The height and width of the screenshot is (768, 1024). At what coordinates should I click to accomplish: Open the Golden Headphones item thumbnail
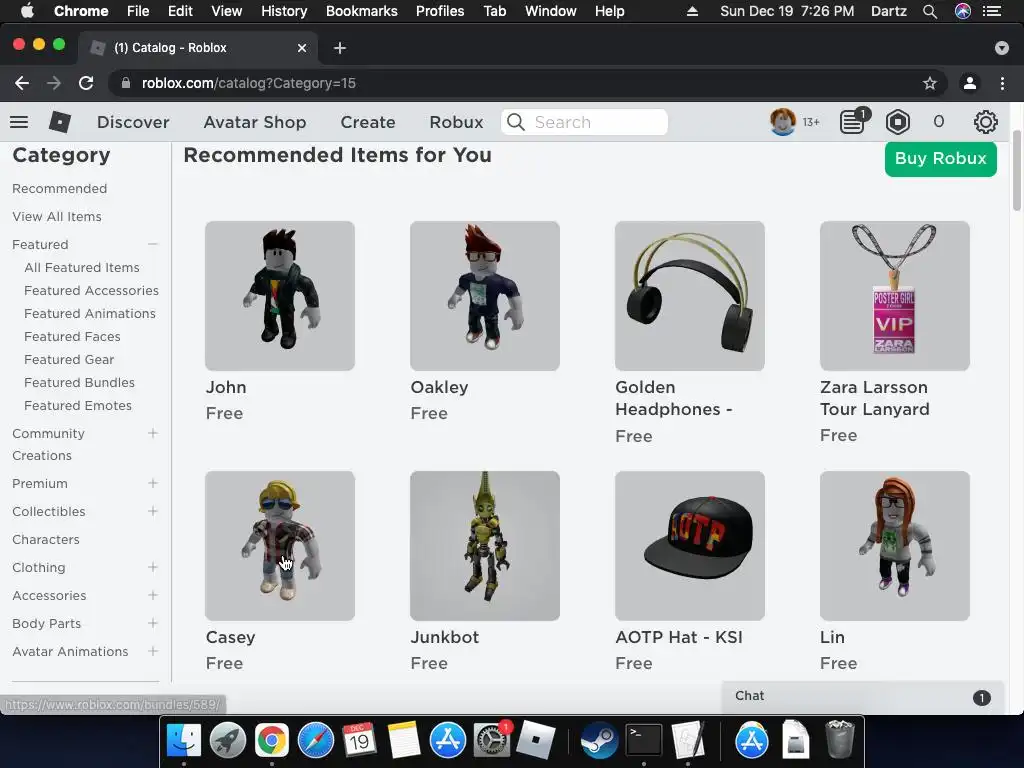coord(690,296)
